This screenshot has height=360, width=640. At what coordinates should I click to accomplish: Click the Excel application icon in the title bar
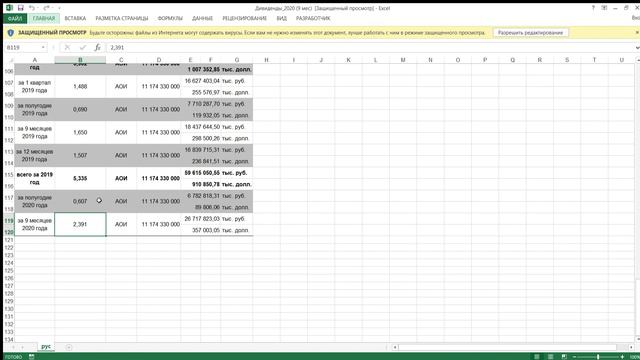(9, 8)
